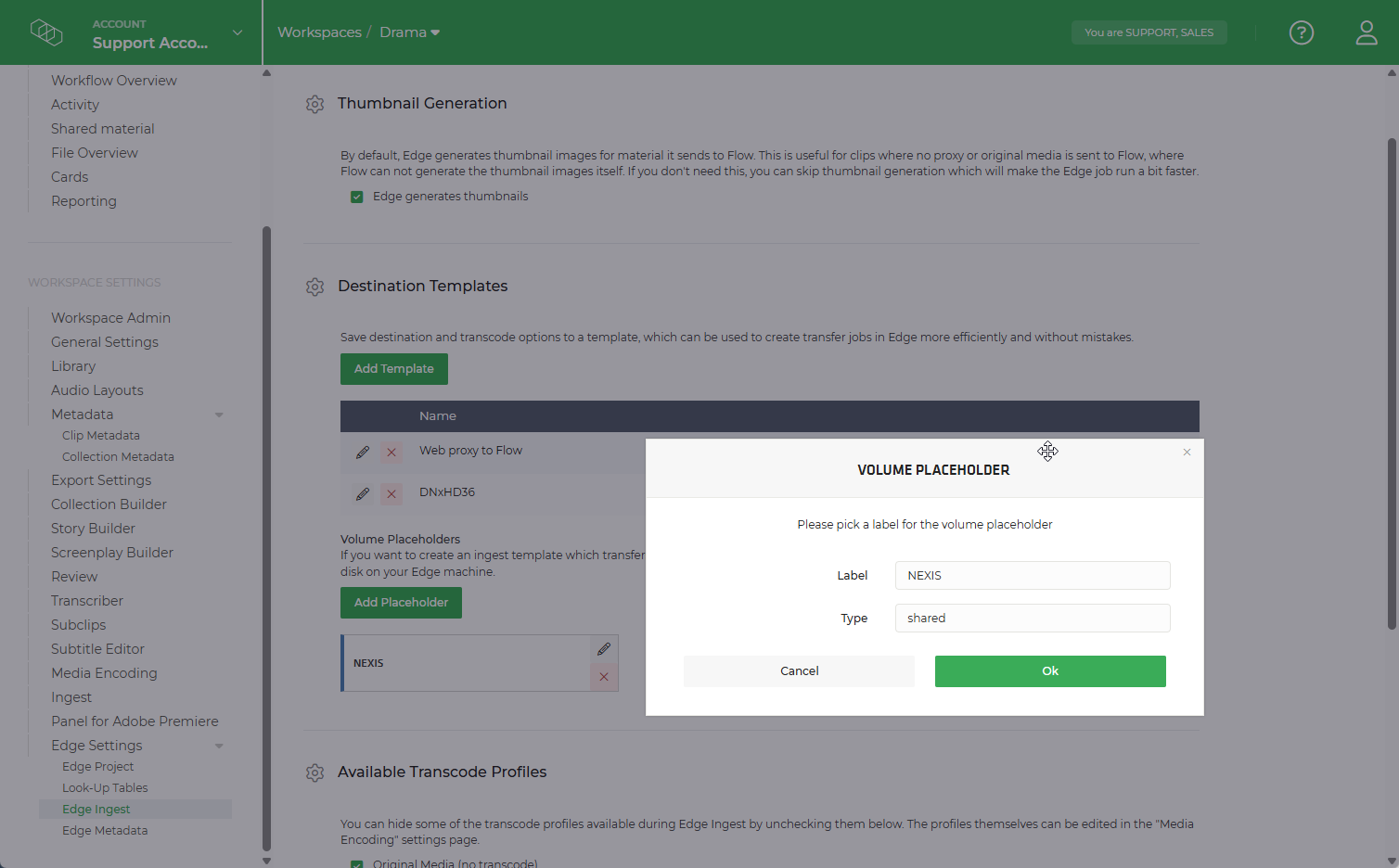
Task: Open the Type dropdown showing shared
Action: click(x=1032, y=618)
